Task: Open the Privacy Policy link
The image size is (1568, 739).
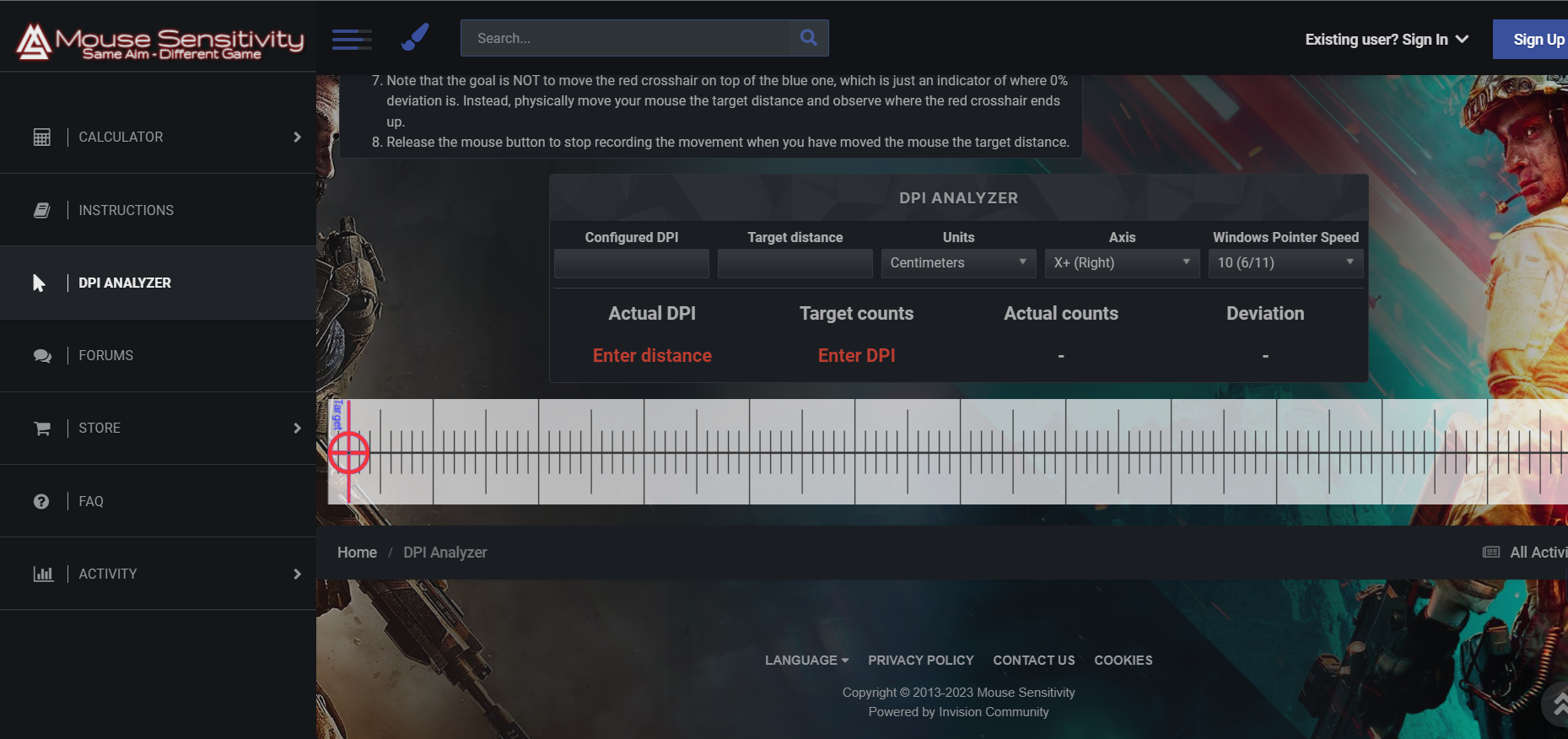Action: pos(920,661)
